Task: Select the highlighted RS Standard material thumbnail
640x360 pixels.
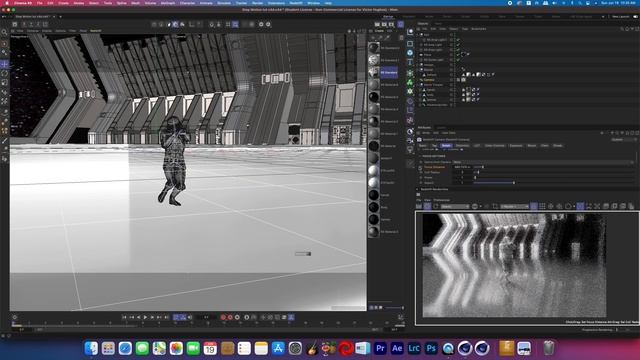Action: pos(373,72)
